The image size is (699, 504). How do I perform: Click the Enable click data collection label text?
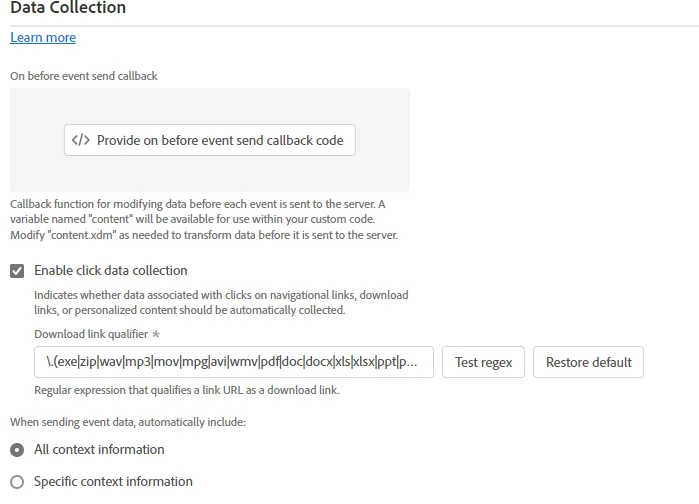click(x=111, y=270)
